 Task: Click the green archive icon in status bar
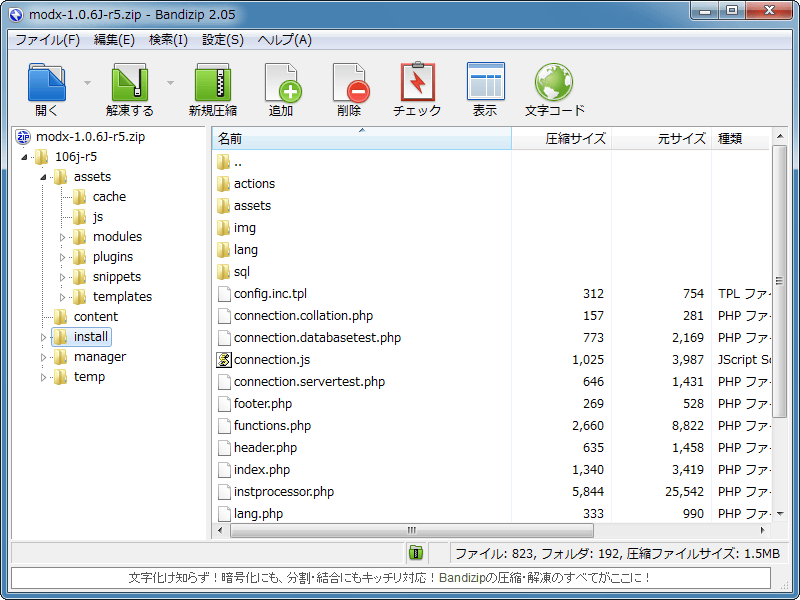(x=416, y=553)
